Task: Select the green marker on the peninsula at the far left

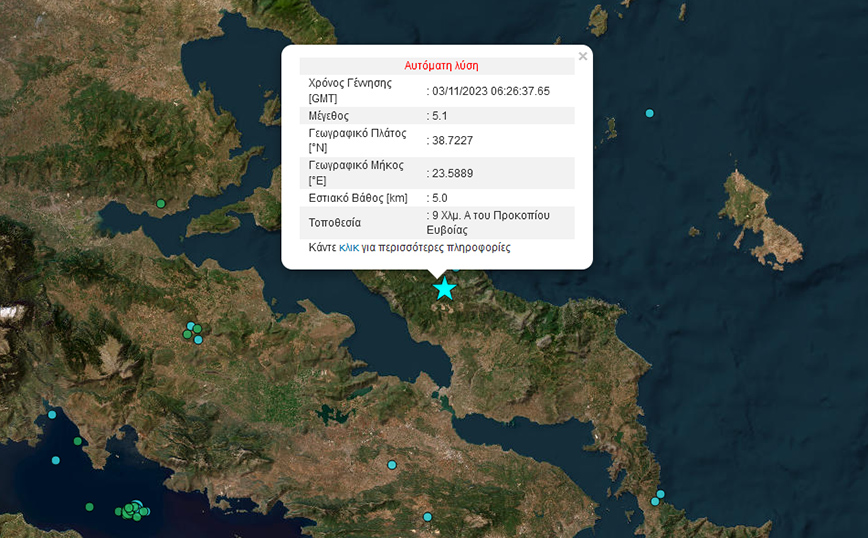Action: [78, 441]
